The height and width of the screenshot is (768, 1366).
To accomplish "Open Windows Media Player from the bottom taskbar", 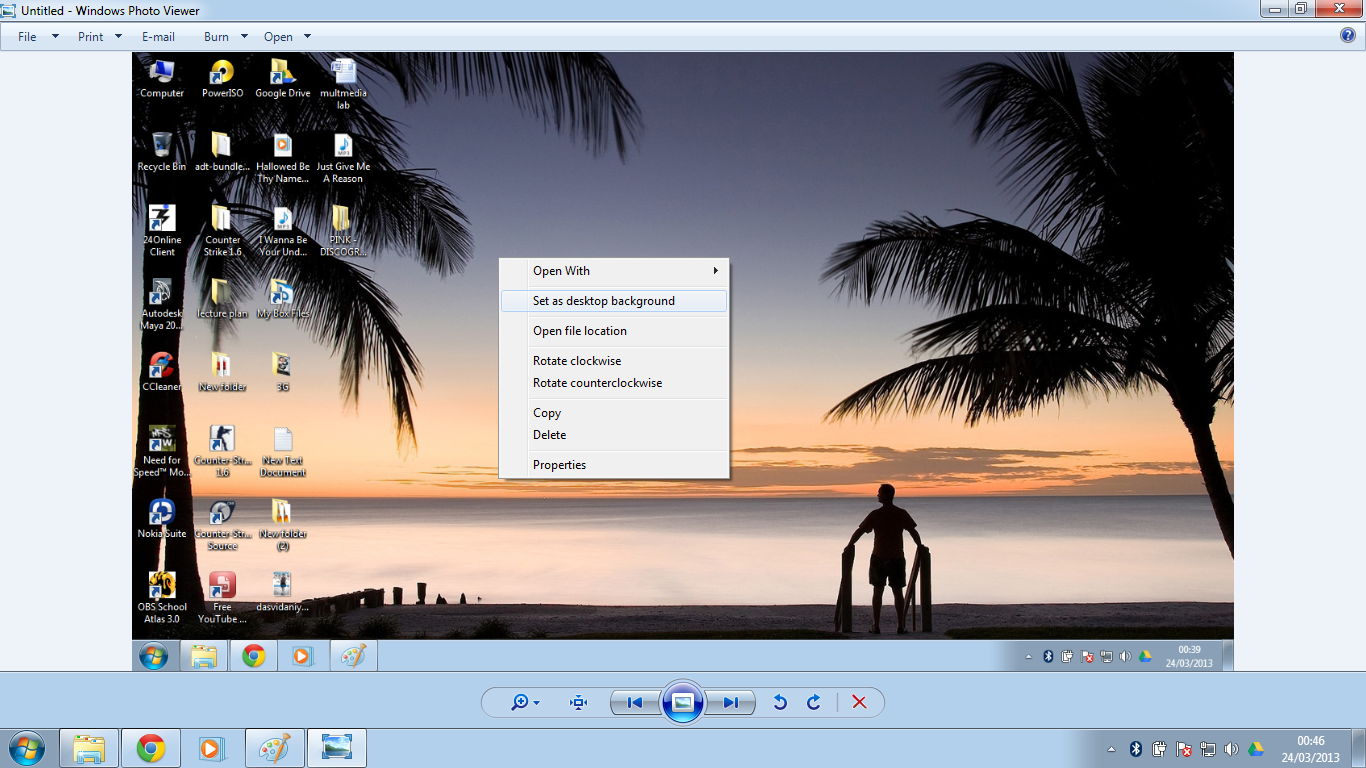I will 212,748.
